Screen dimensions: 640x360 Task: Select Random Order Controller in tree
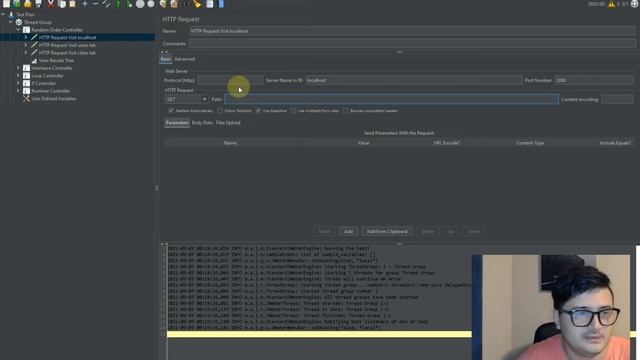pyautogui.click(x=57, y=30)
